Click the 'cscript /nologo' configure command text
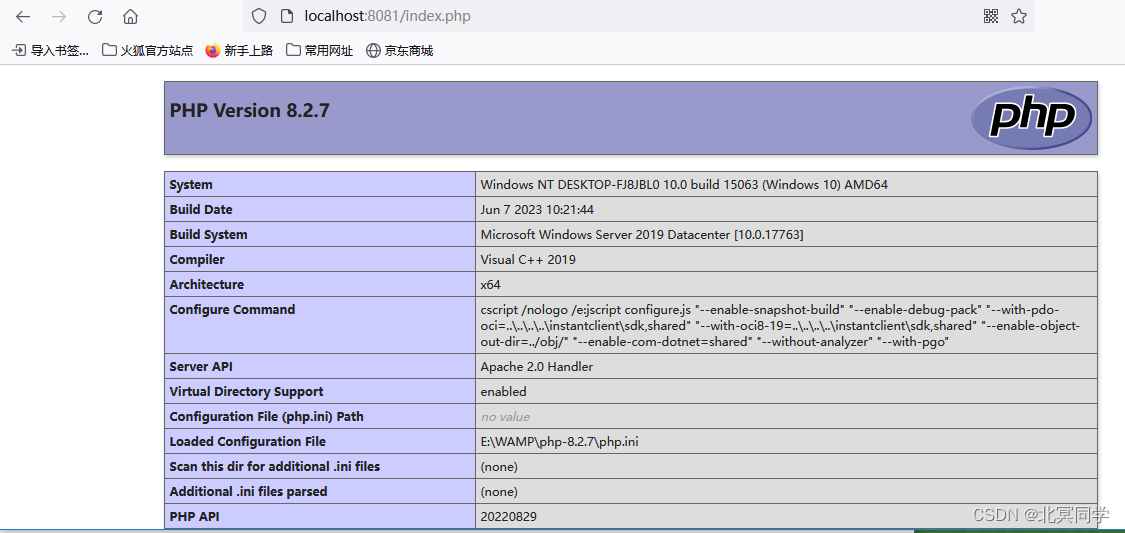The height and width of the screenshot is (533, 1125). (781, 326)
